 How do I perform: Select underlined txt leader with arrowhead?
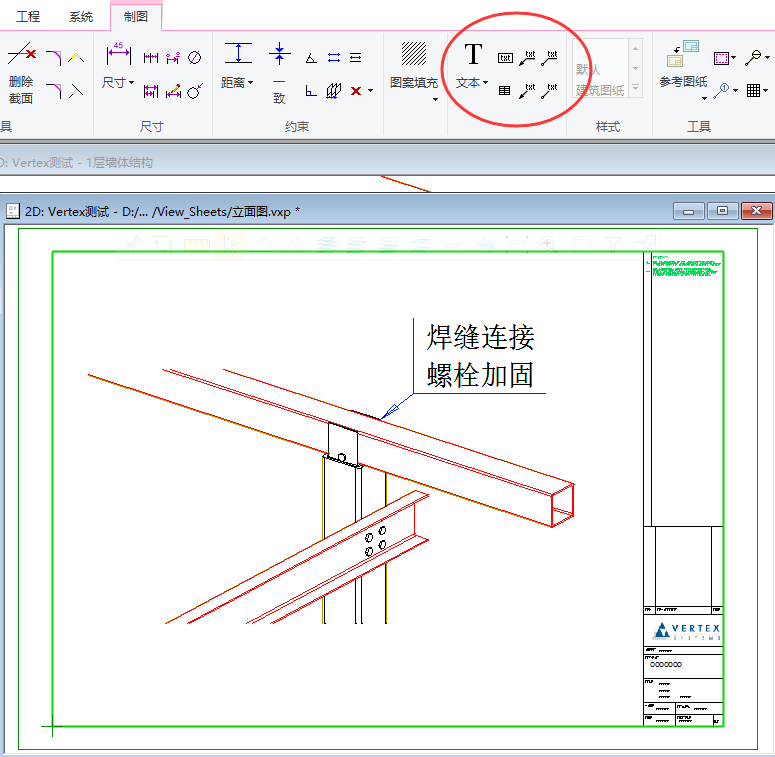(527, 58)
